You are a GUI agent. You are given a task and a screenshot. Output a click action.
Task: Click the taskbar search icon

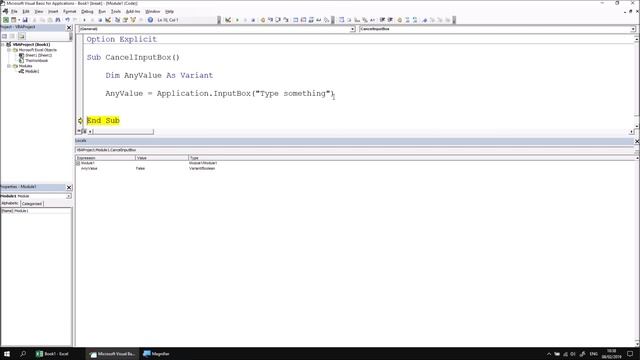click(23, 354)
